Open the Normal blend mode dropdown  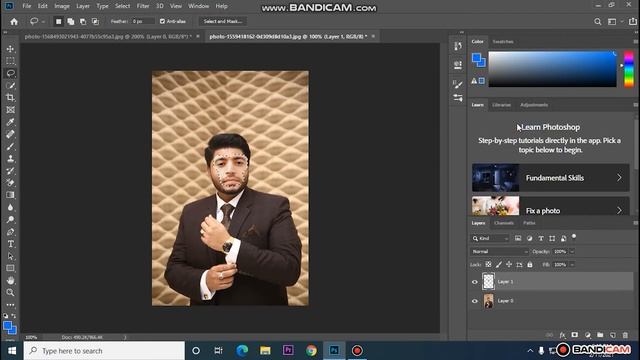[x=499, y=251]
